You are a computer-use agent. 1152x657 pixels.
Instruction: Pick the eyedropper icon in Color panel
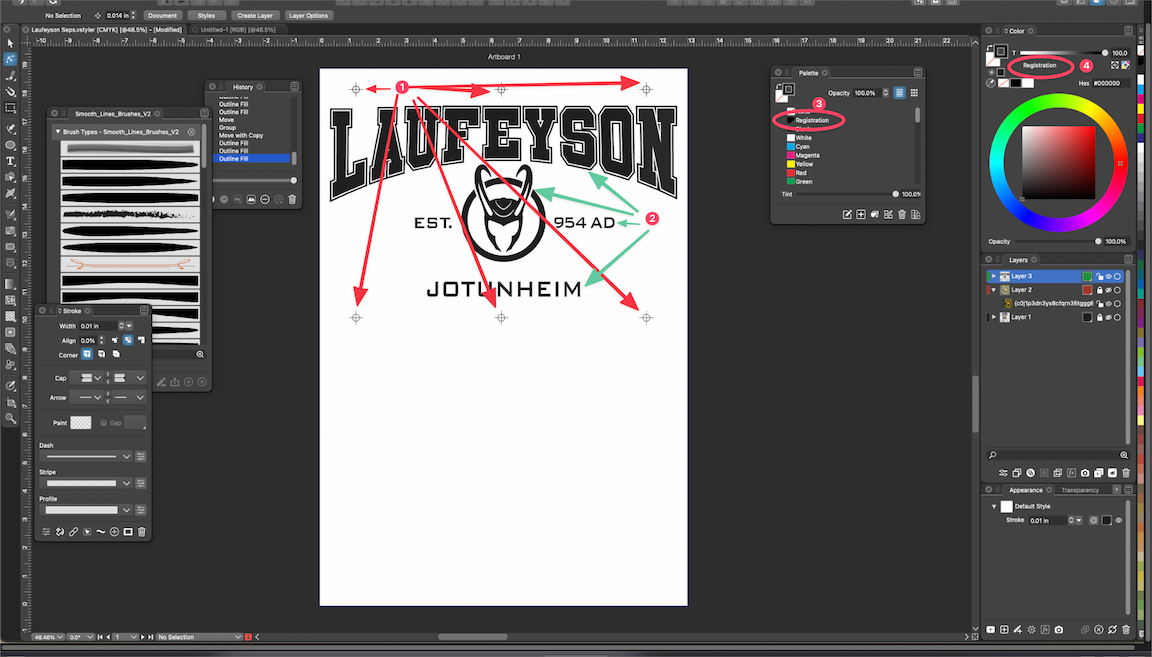990,84
